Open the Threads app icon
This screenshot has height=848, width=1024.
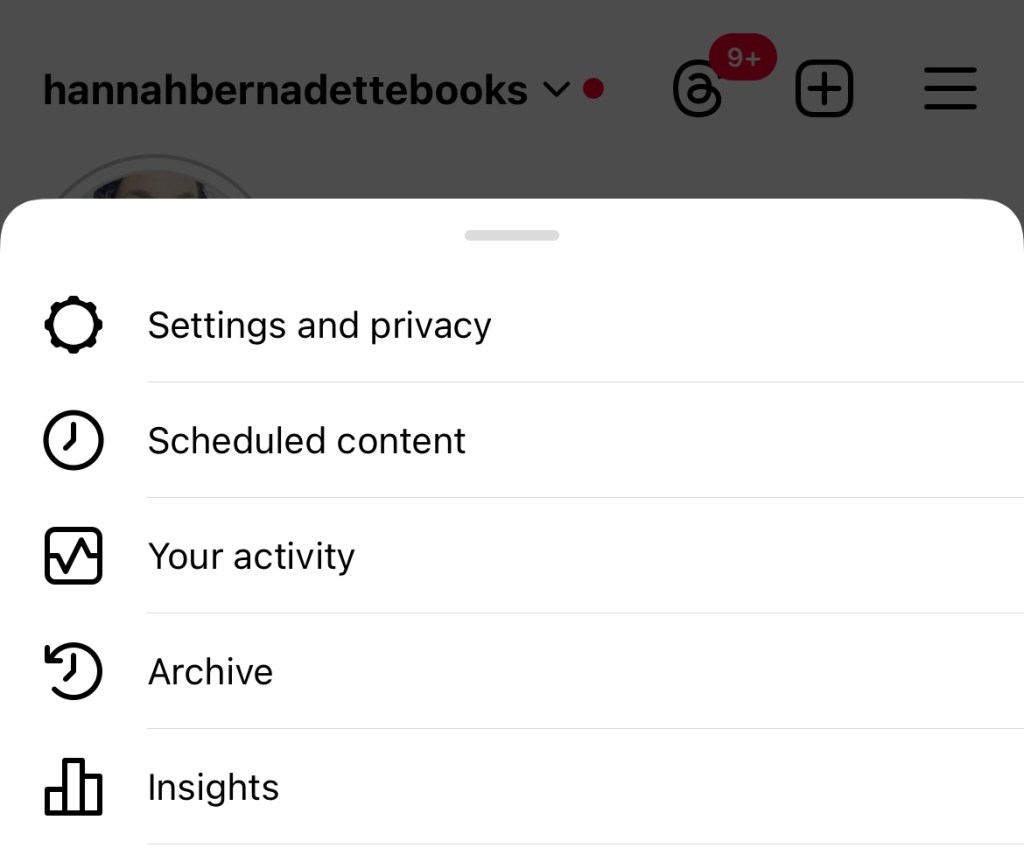point(698,90)
